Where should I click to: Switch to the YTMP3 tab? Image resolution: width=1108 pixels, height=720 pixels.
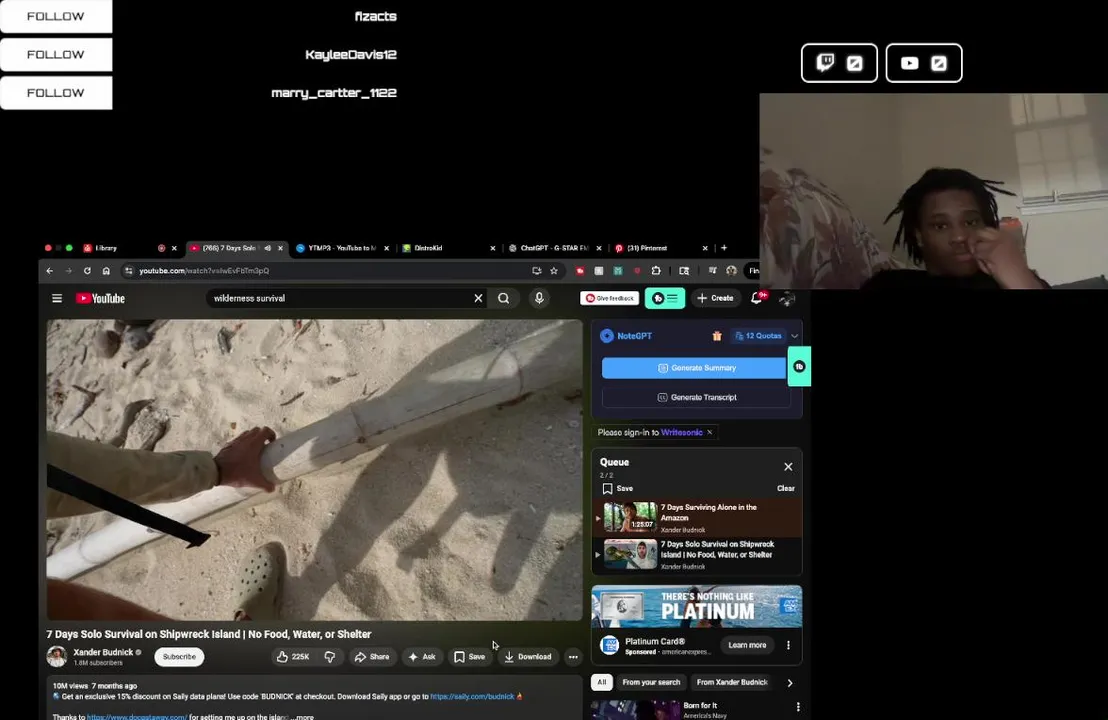pyautogui.click(x=341, y=248)
